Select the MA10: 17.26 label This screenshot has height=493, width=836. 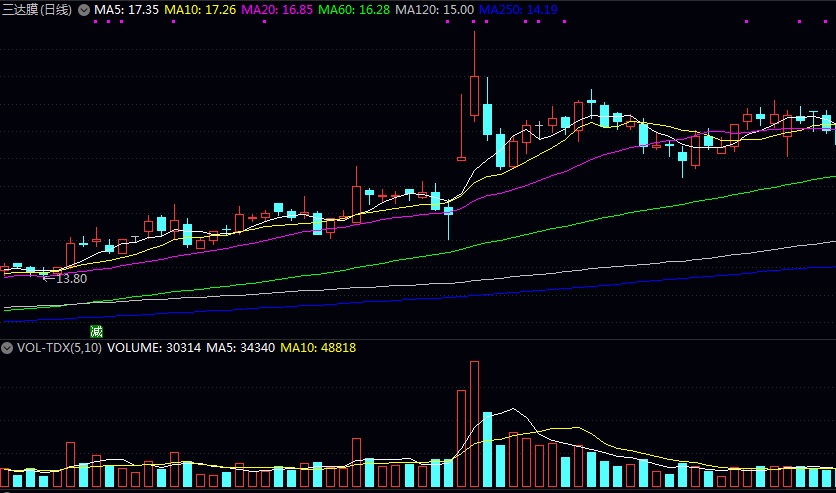point(200,10)
